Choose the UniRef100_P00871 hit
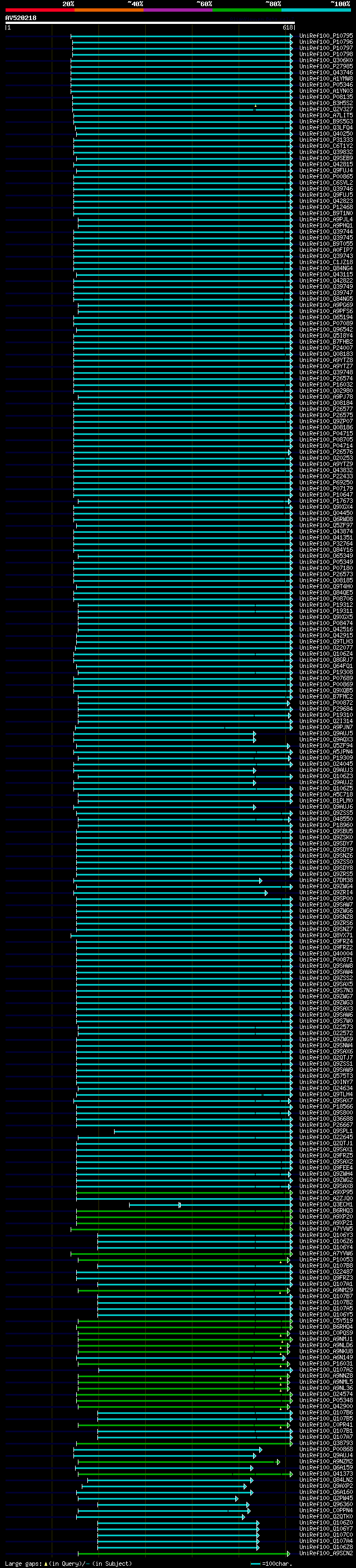This screenshot has height=1568, width=356. pos(326,960)
